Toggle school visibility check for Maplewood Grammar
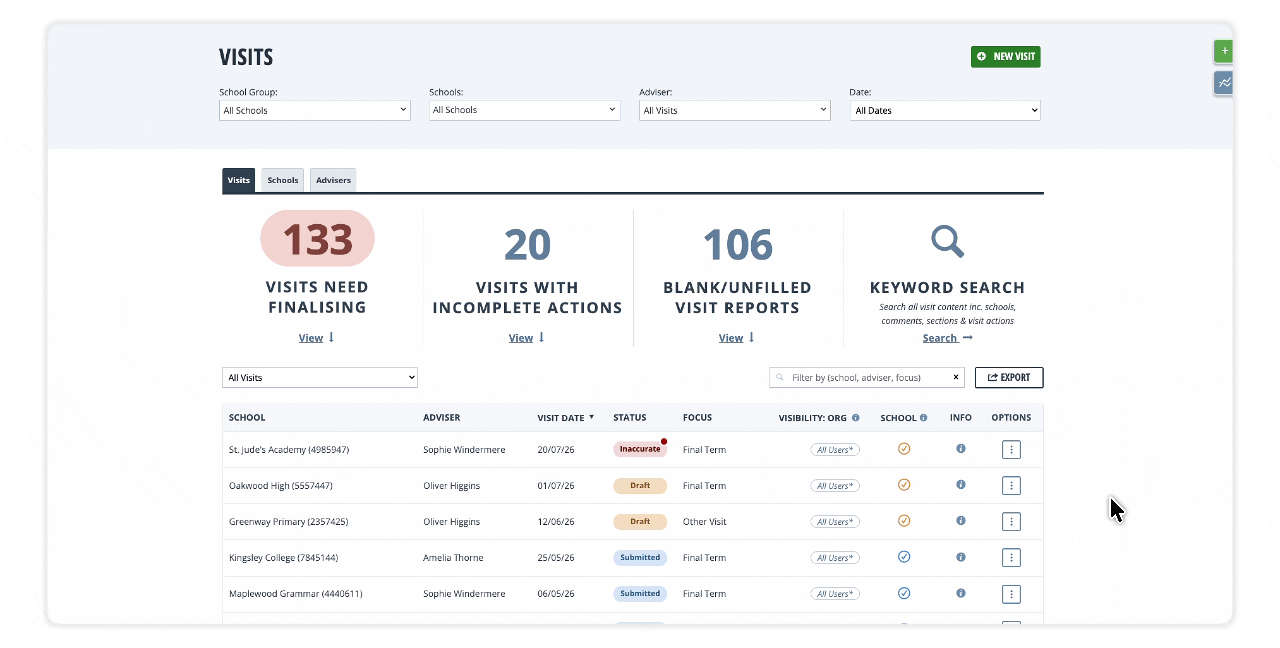Image resolution: width=1280 pixels, height=648 pixels. (x=904, y=593)
